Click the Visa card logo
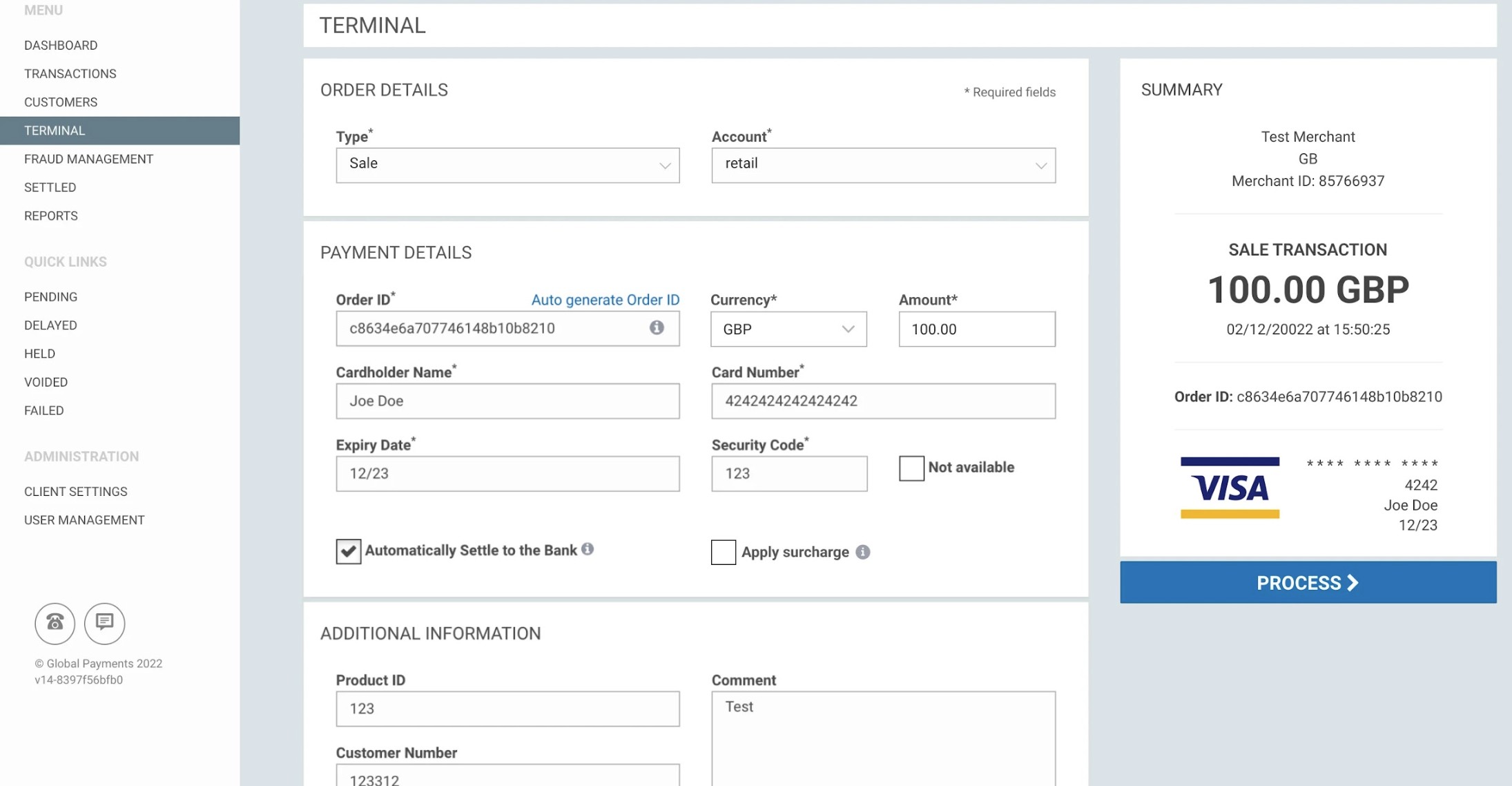This screenshot has width=1512, height=786. pos(1229,488)
